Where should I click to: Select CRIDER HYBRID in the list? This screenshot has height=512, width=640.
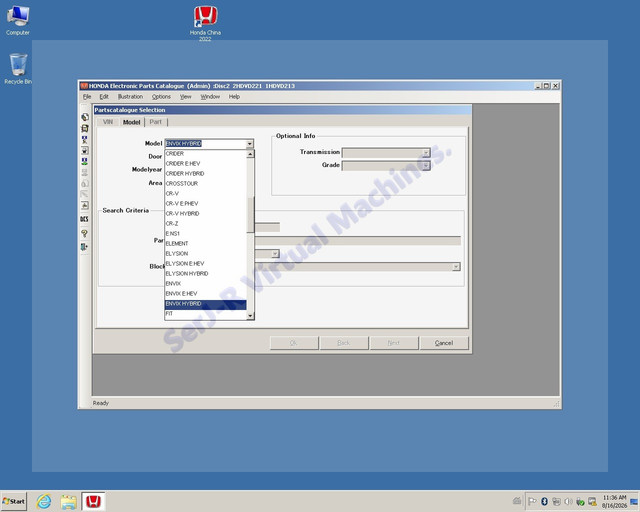206,174
